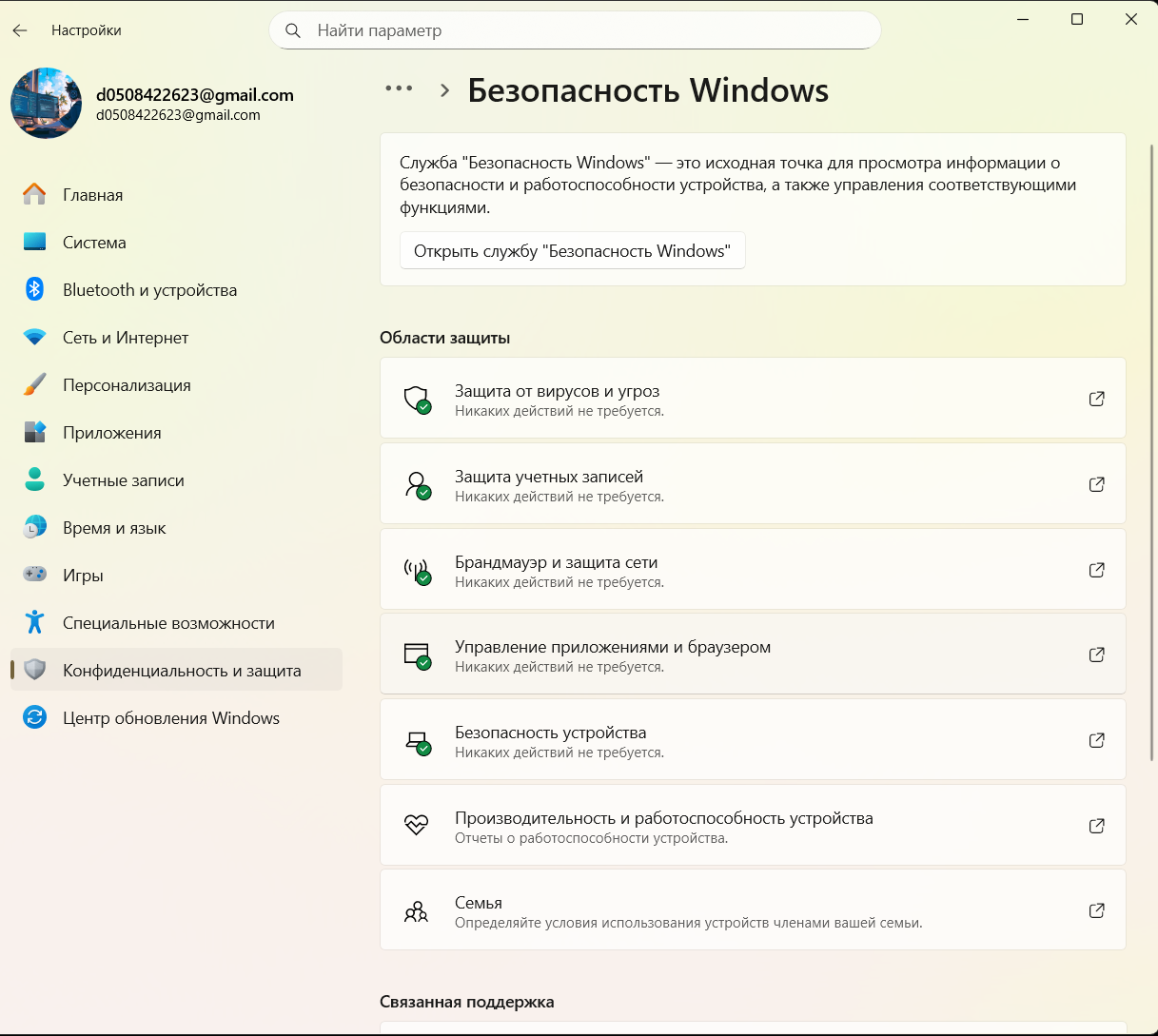
Task: Click the Система monitor icon
Action: click(34, 242)
